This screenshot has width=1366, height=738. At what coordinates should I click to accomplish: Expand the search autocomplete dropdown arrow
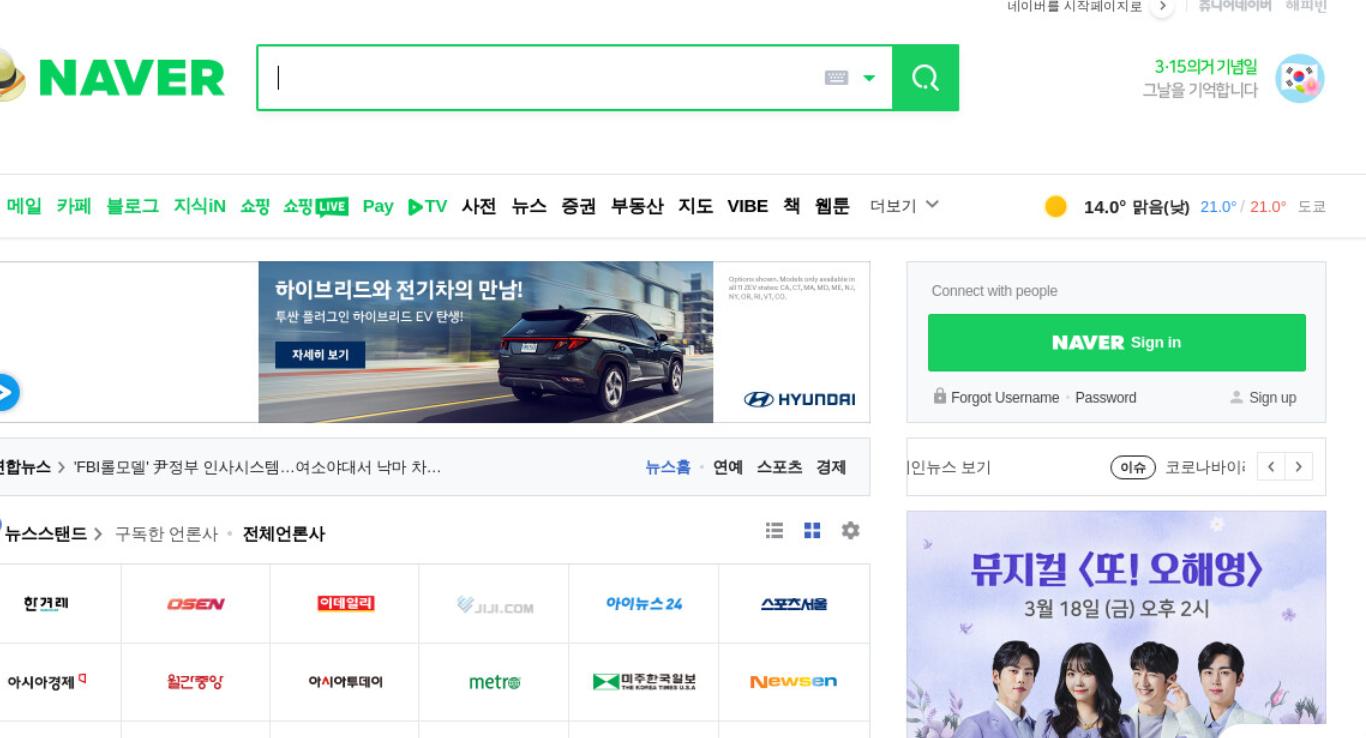pyautogui.click(x=869, y=78)
